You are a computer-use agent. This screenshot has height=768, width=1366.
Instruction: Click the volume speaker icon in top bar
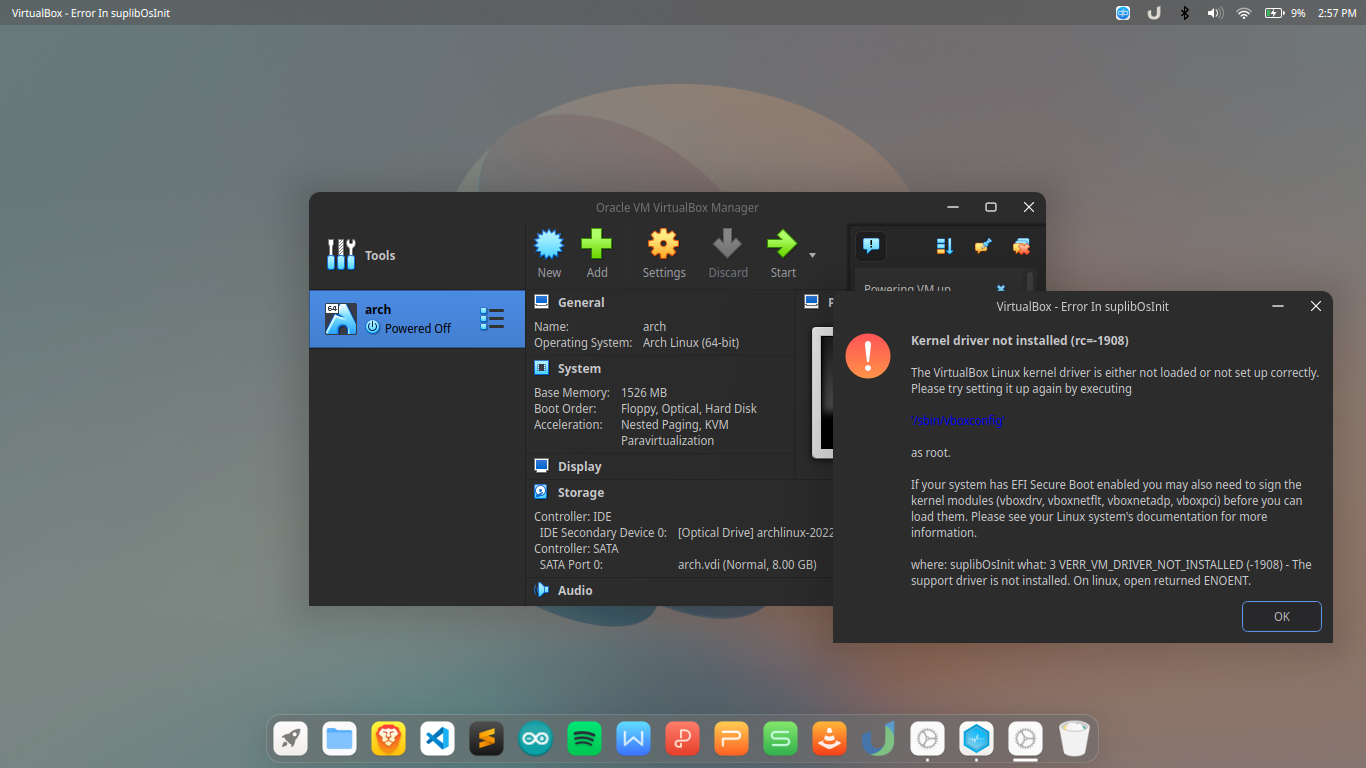coord(1215,13)
